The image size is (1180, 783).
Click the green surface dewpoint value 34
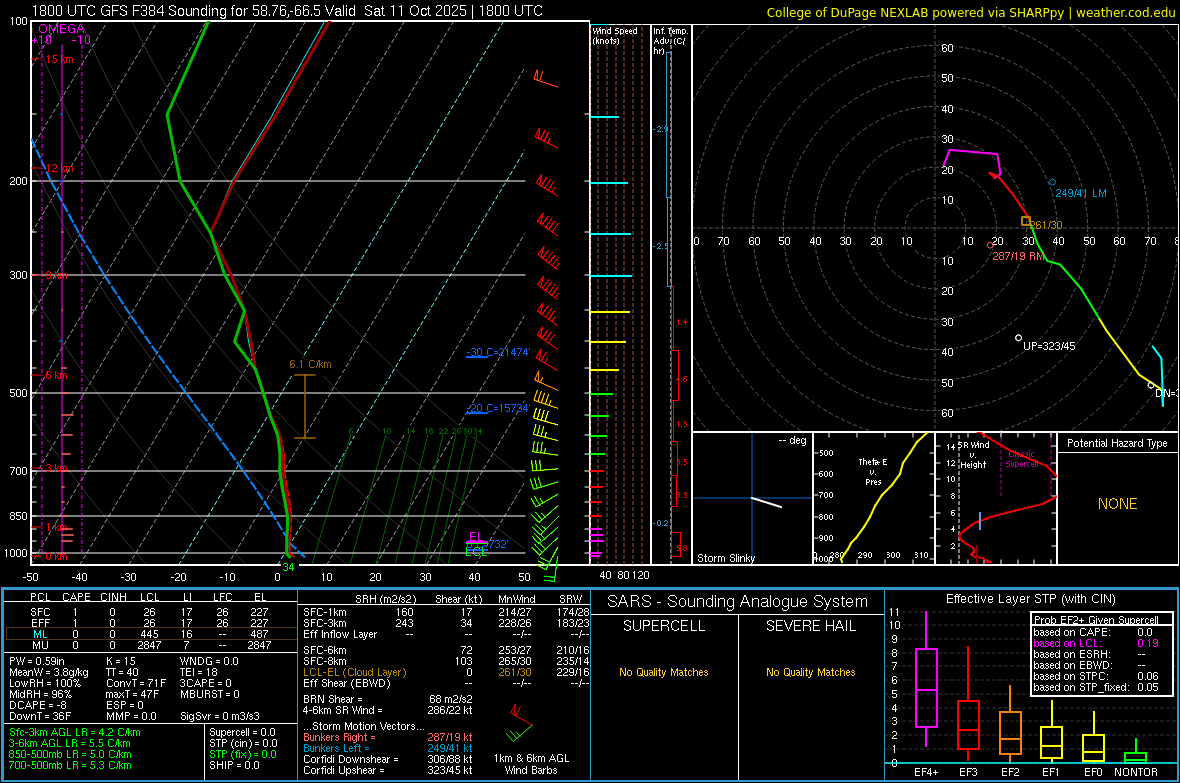[288, 567]
